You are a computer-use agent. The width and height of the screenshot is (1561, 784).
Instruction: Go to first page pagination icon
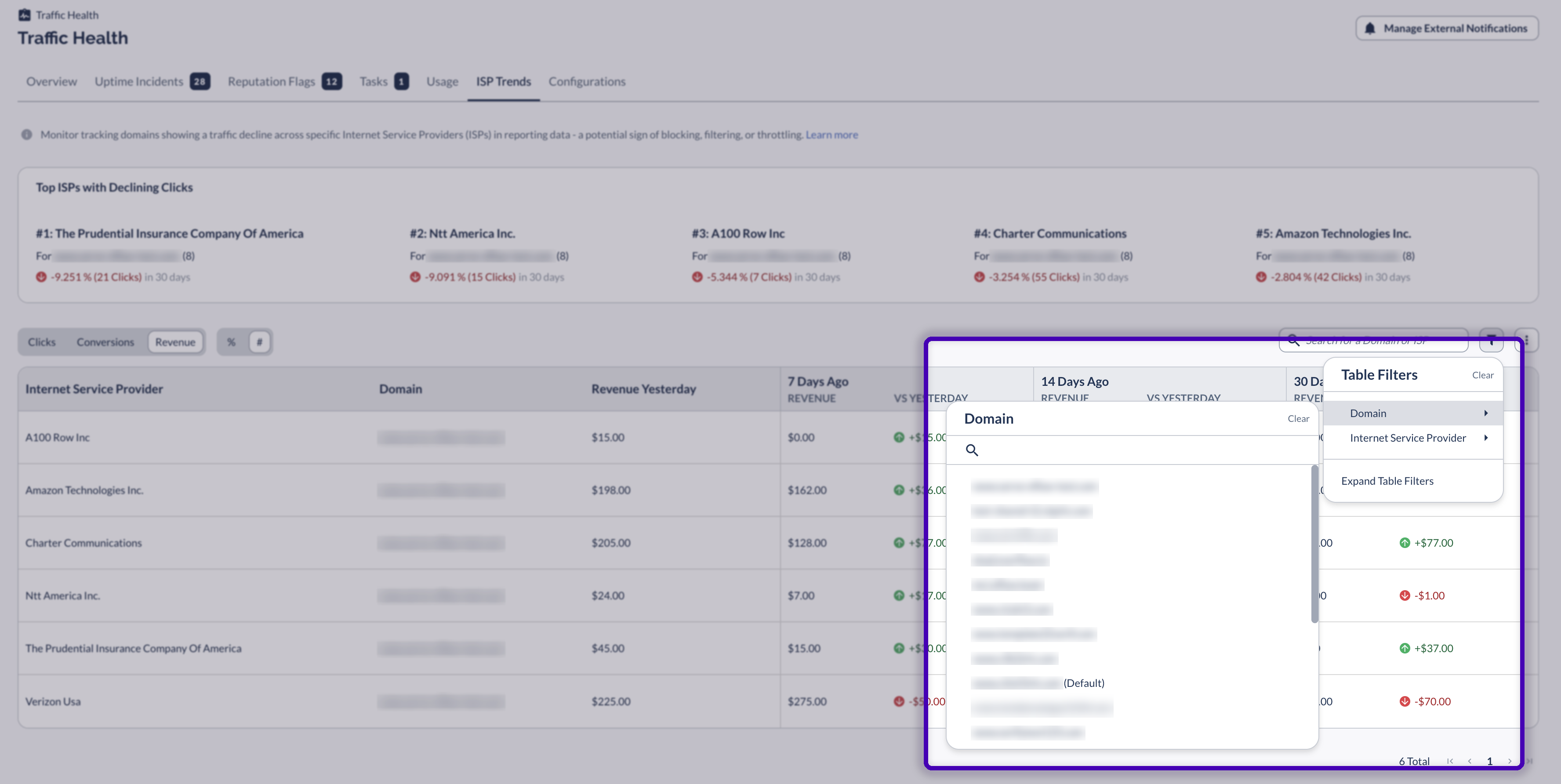coord(1450,762)
